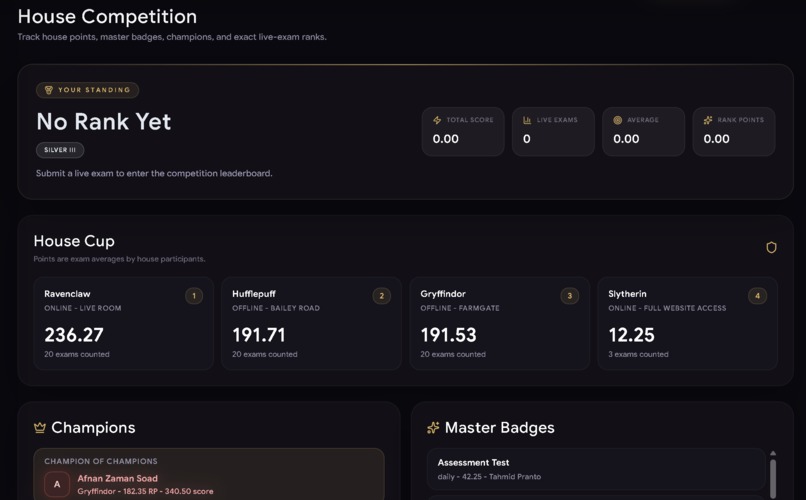The height and width of the screenshot is (500, 806).
Task: Click 'daily - 42.25 - Tahmid Pranto' text
Action: click(x=489, y=477)
